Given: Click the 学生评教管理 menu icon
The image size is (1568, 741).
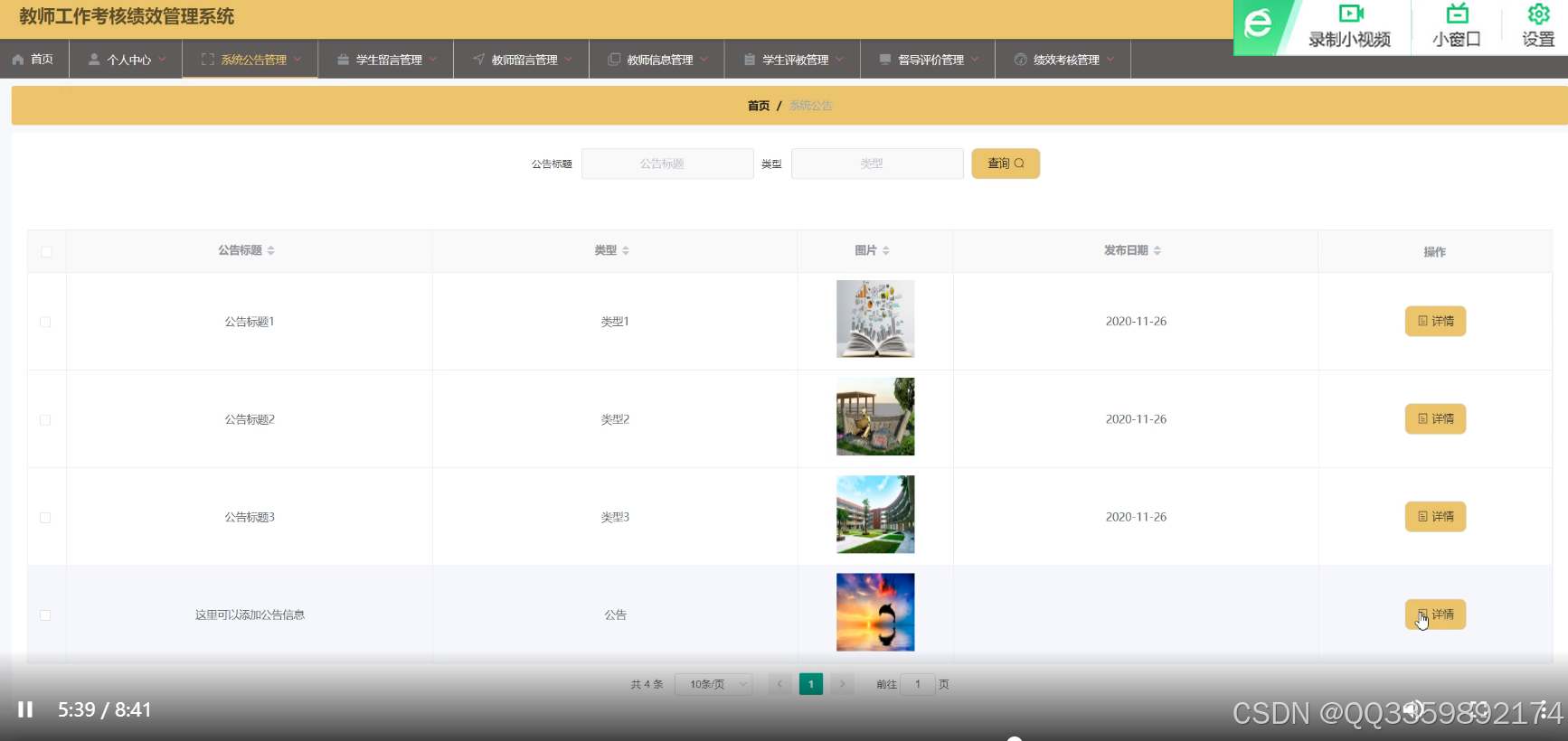Looking at the screenshot, I should coord(750,60).
